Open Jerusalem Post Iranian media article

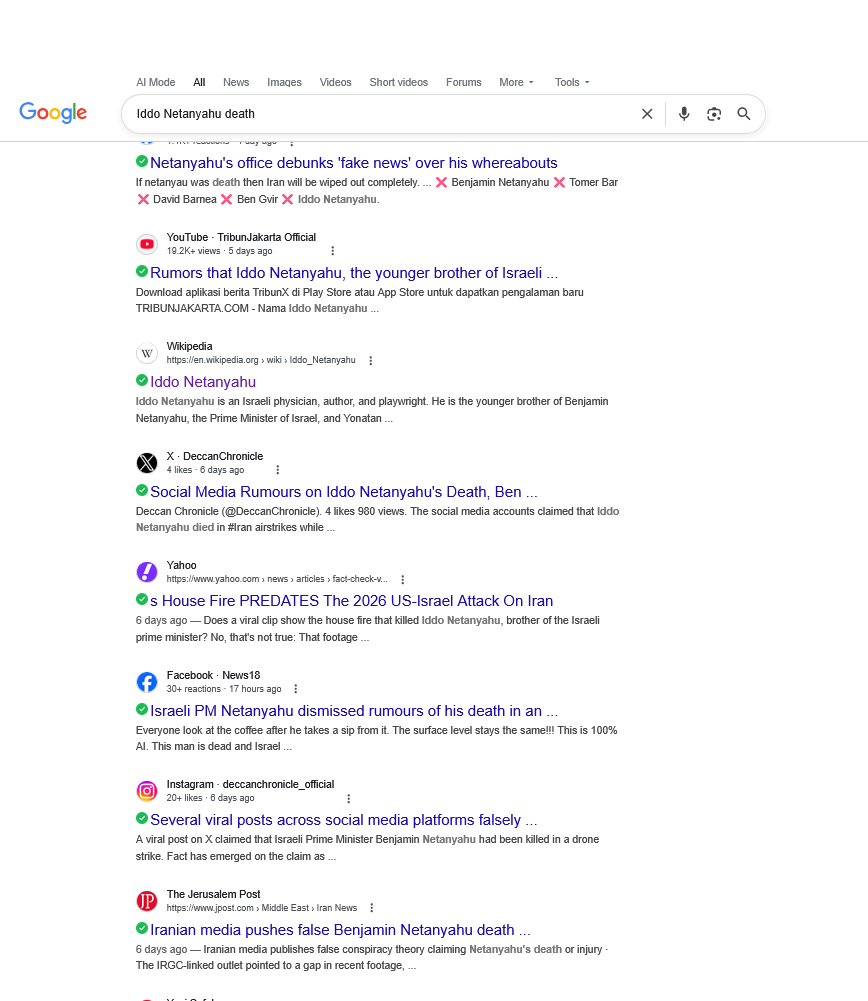pyautogui.click(x=340, y=930)
